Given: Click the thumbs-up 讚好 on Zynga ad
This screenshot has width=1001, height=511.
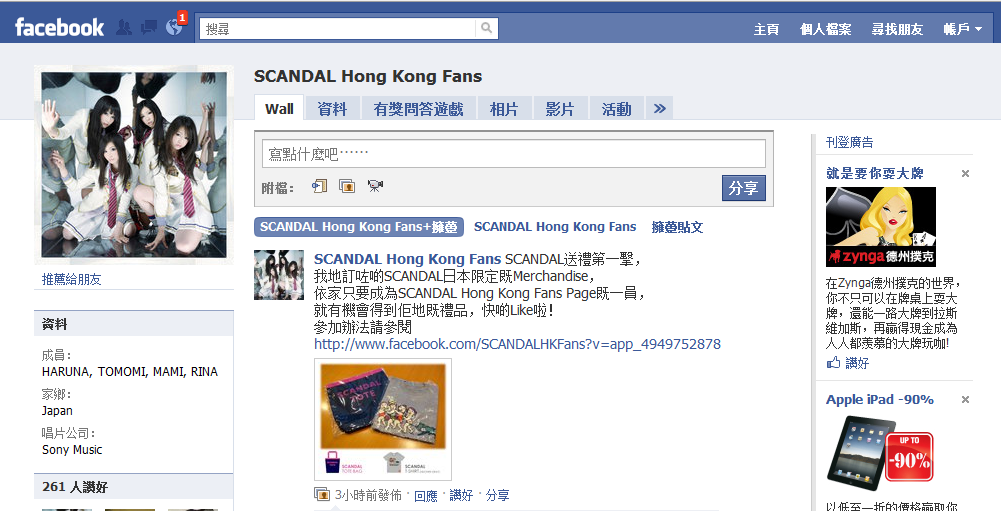Looking at the screenshot, I should click(x=848, y=363).
